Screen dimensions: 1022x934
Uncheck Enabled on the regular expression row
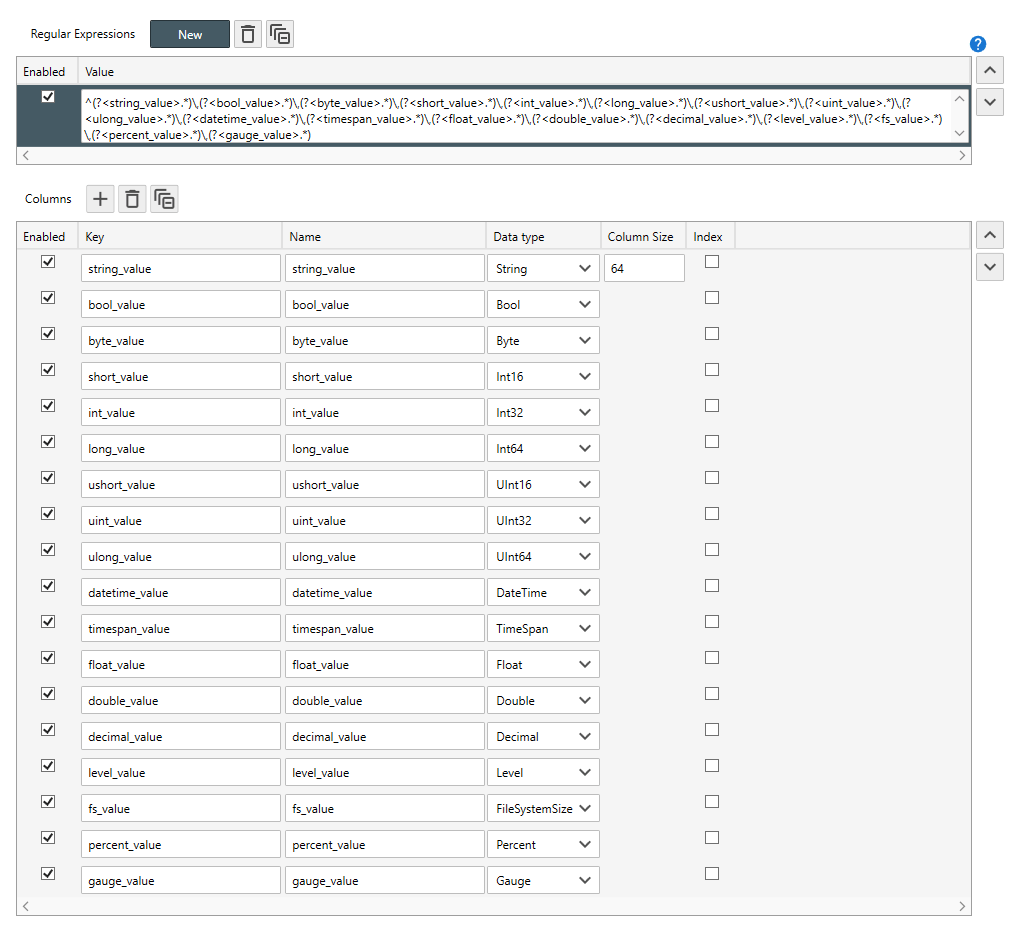coord(47,95)
